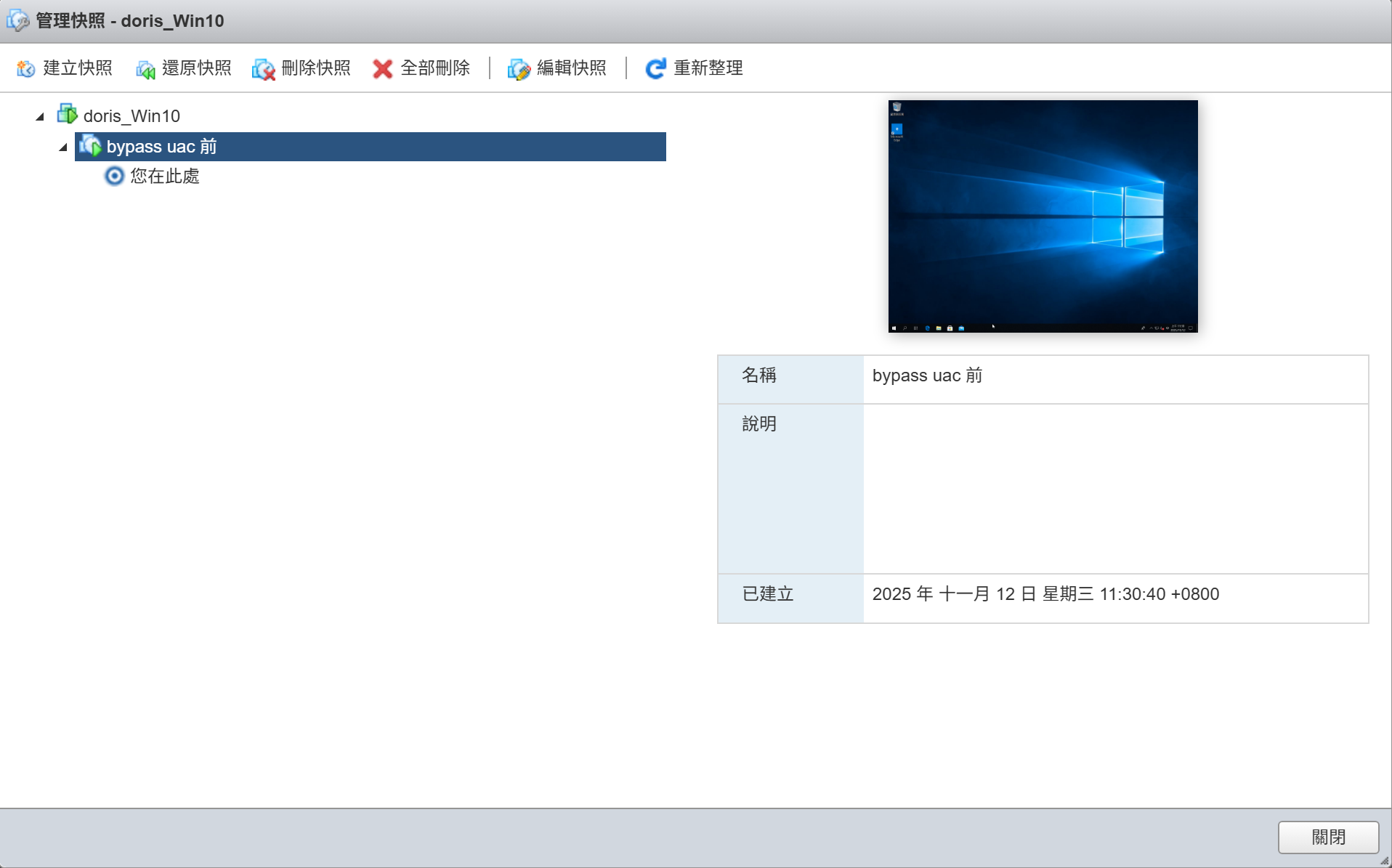Viewport: 1392px width, 868px height.
Task: Click the 重新整理 (Refresh) circular arrow icon
Action: pyautogui.click(x=655, y=68)
